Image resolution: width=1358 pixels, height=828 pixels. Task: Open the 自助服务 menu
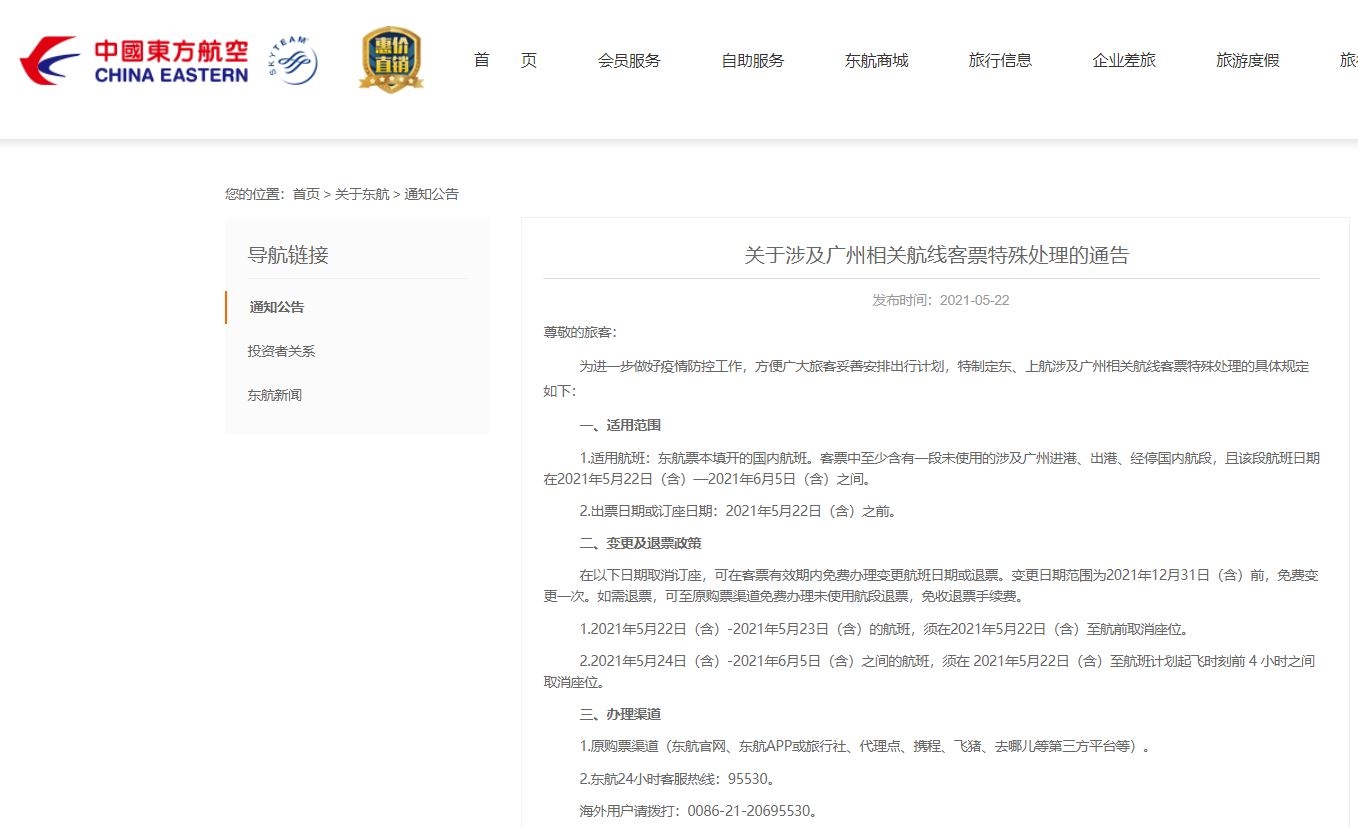coord(753,60)
